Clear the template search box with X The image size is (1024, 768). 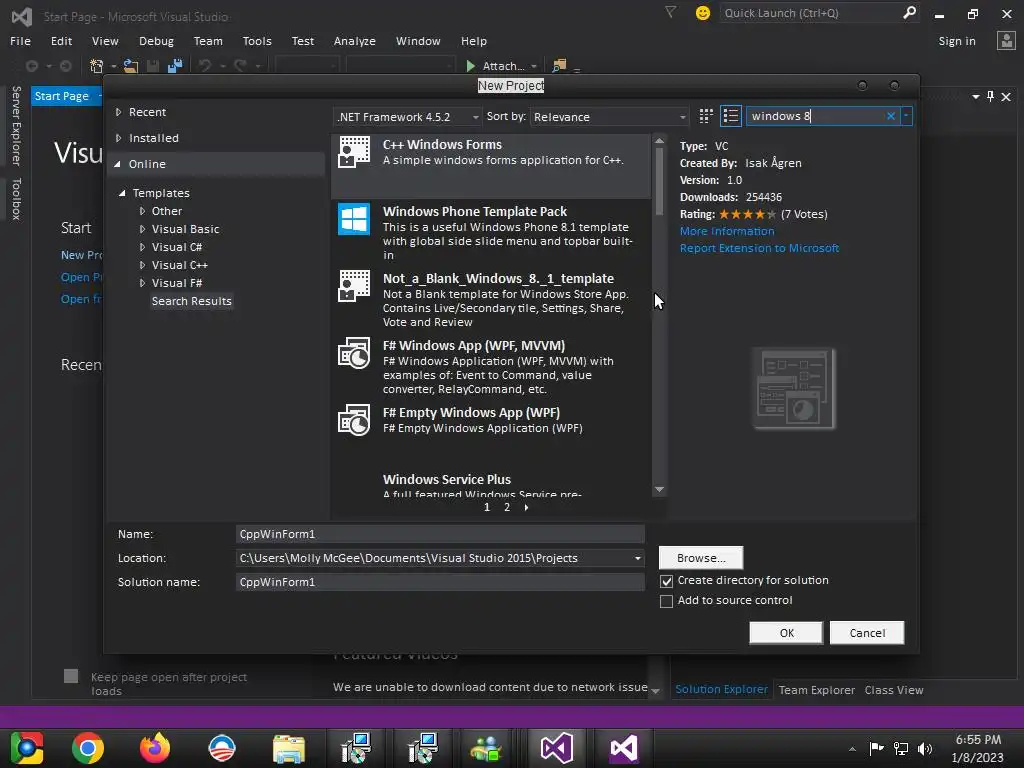click(x=891, y=116)
